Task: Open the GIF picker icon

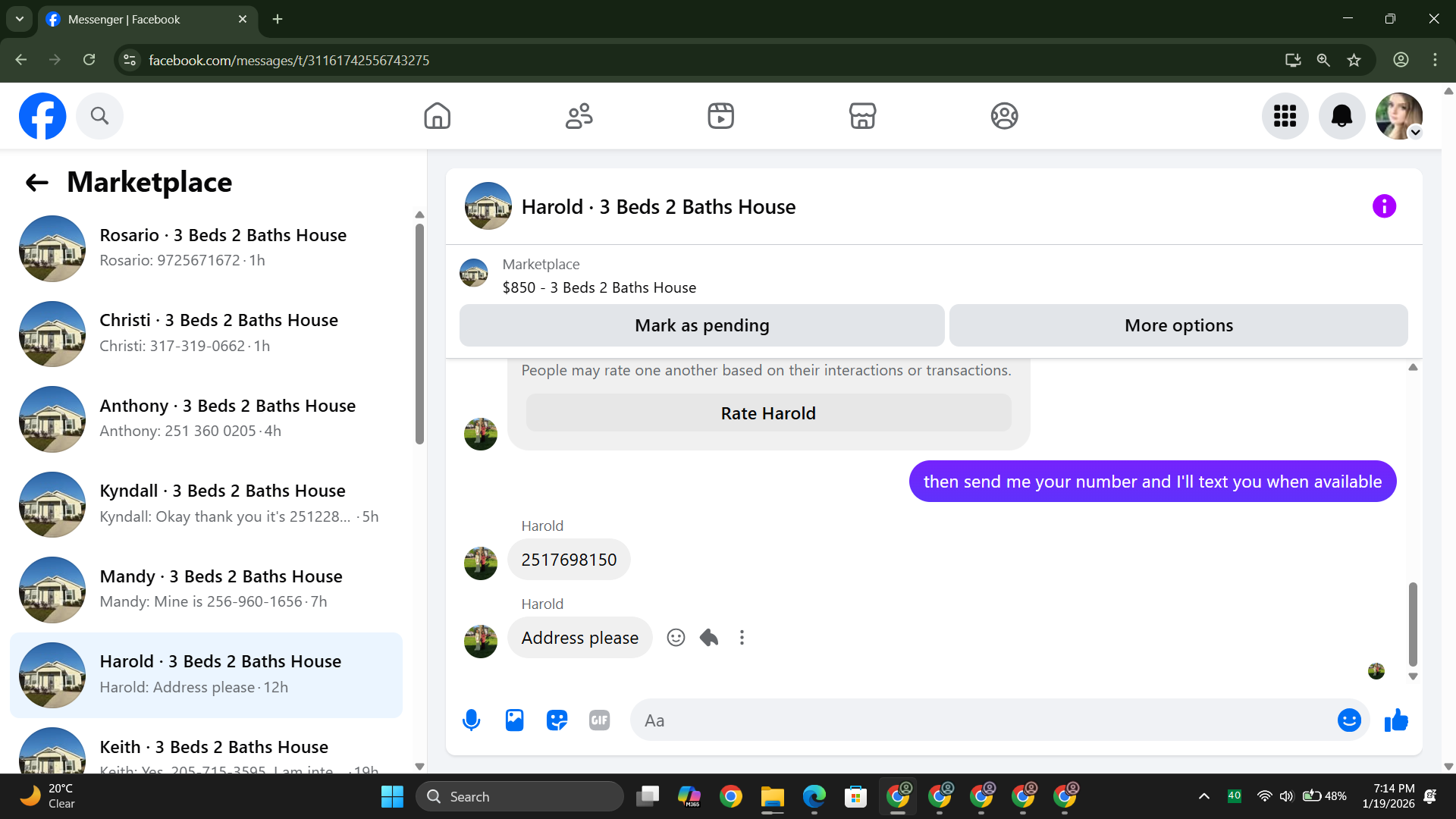Action: 599,720
